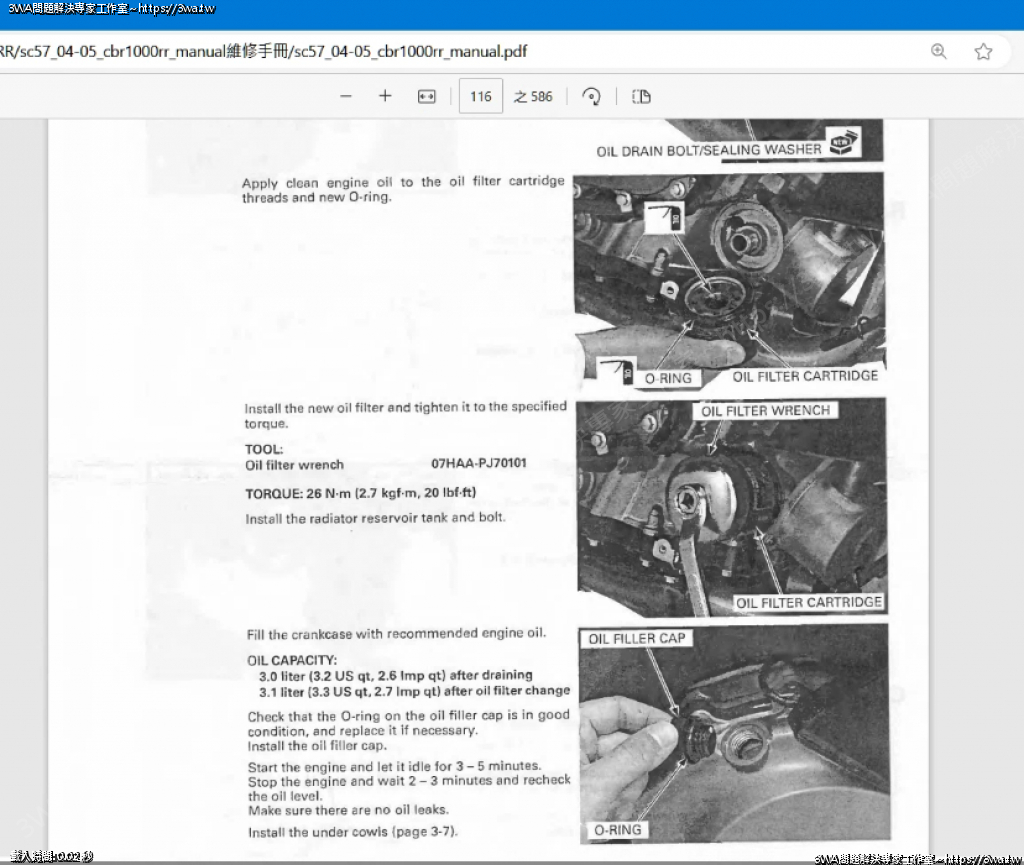Add this page to favorites with star
Viewport: 1024px width, 865px height.
click(x=983, y=51)
